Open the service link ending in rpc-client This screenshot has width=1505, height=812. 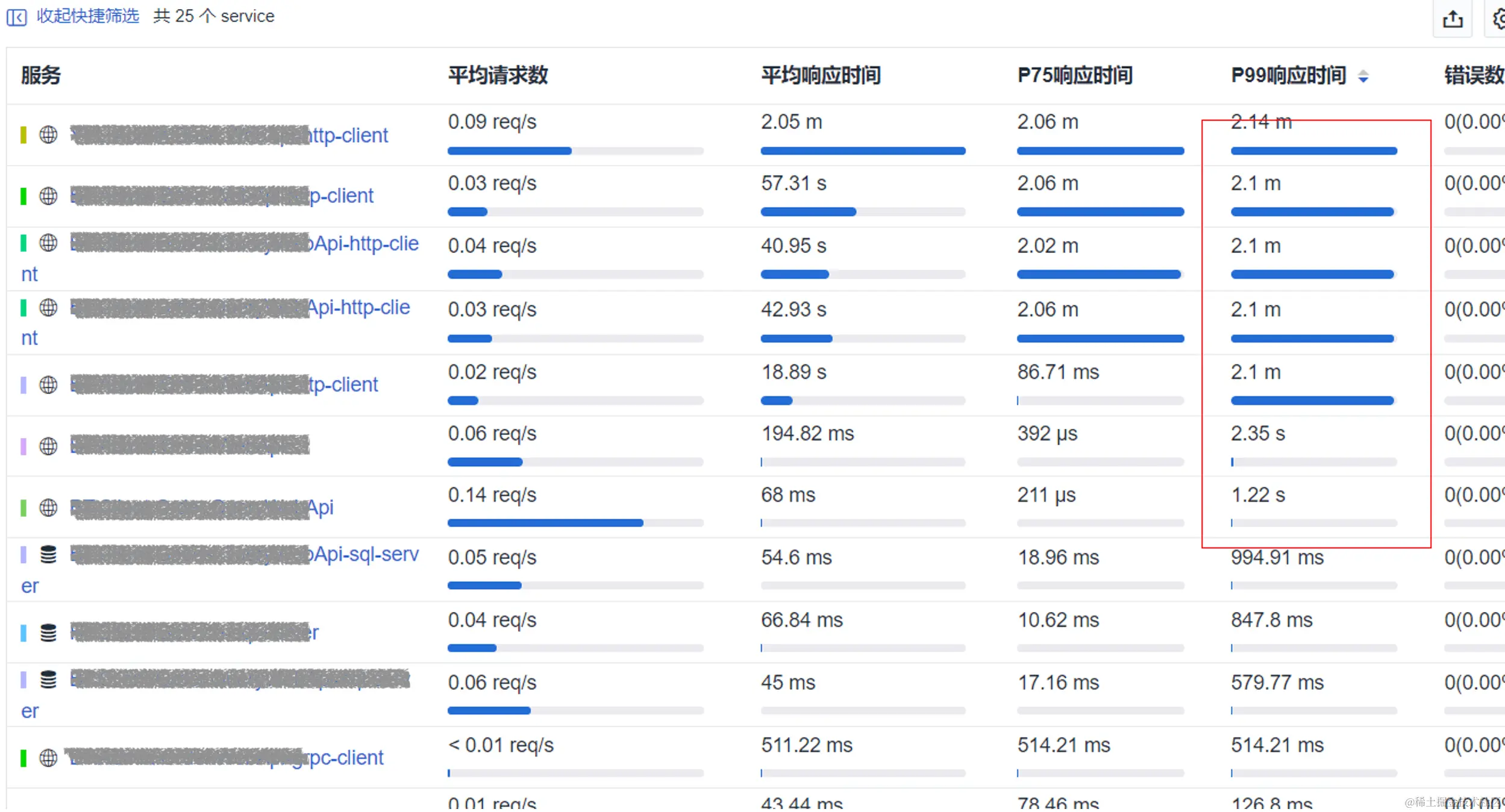coord(346,758)
